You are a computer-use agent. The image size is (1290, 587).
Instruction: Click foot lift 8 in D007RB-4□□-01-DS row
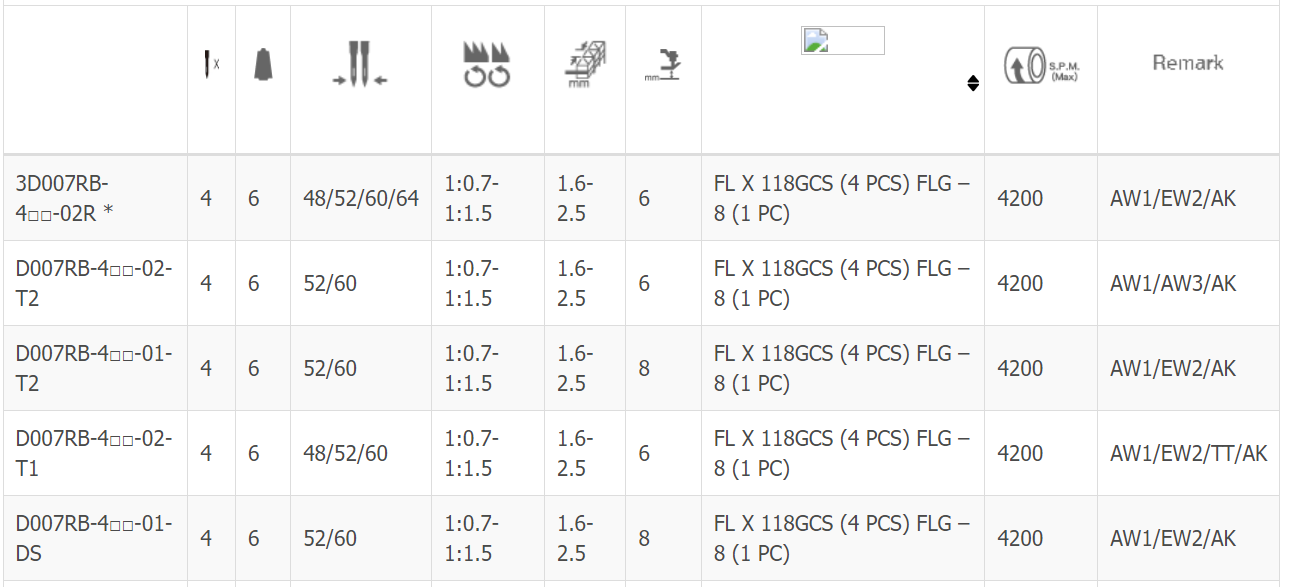pos(644,538)
